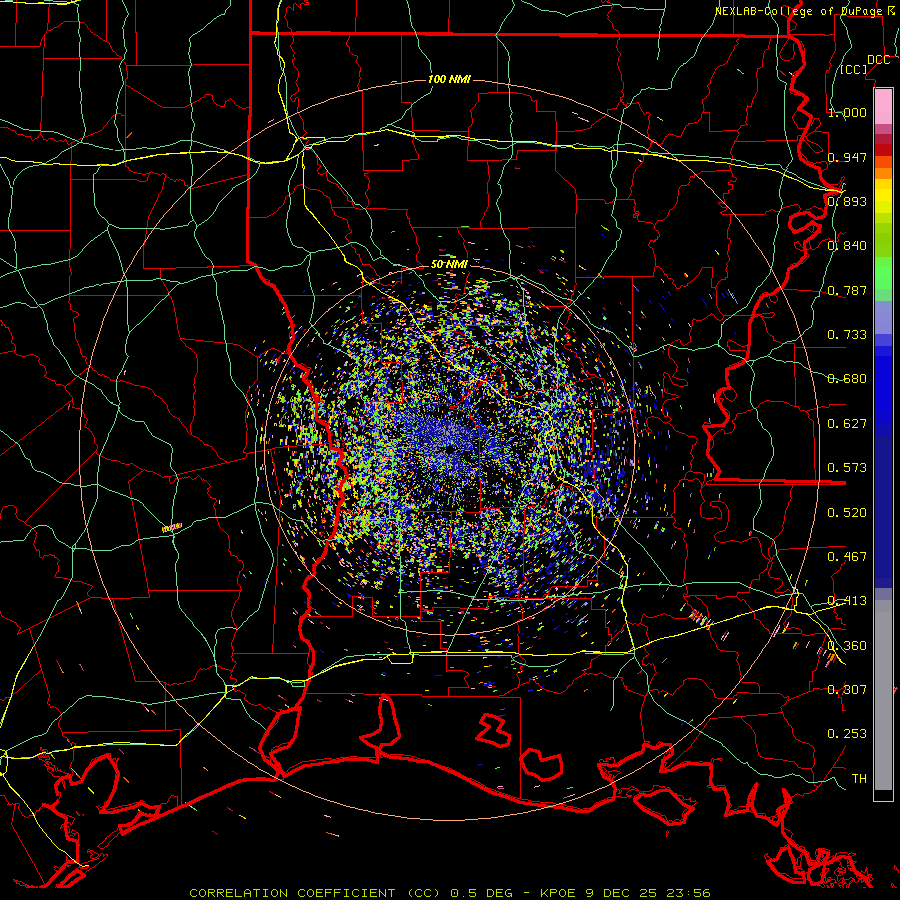Pick the lavender segment of the color bar
Viewport: 900px width, 900px height.
(x=883, y=317)
